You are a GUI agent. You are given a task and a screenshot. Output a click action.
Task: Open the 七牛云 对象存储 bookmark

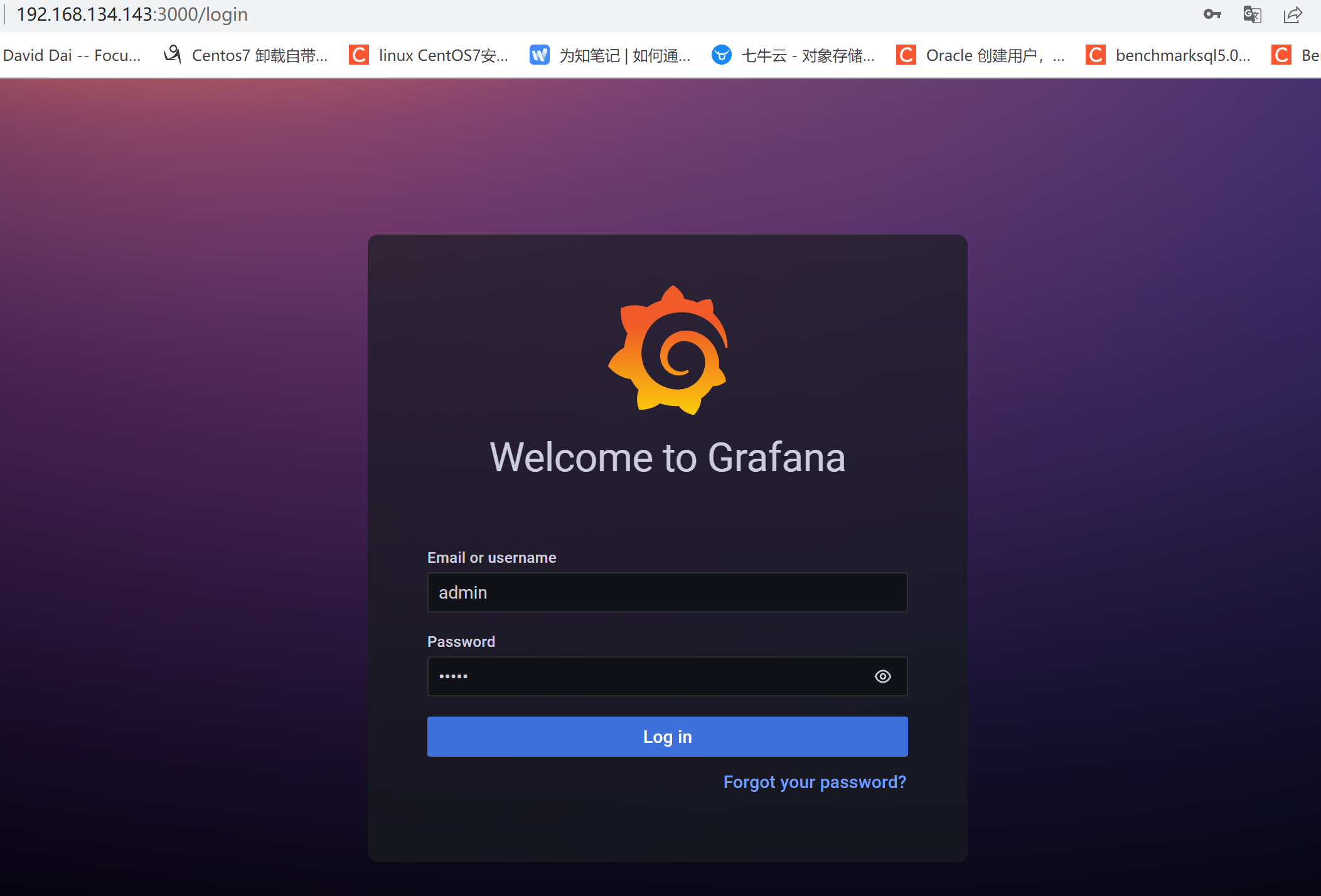(793, 55)
